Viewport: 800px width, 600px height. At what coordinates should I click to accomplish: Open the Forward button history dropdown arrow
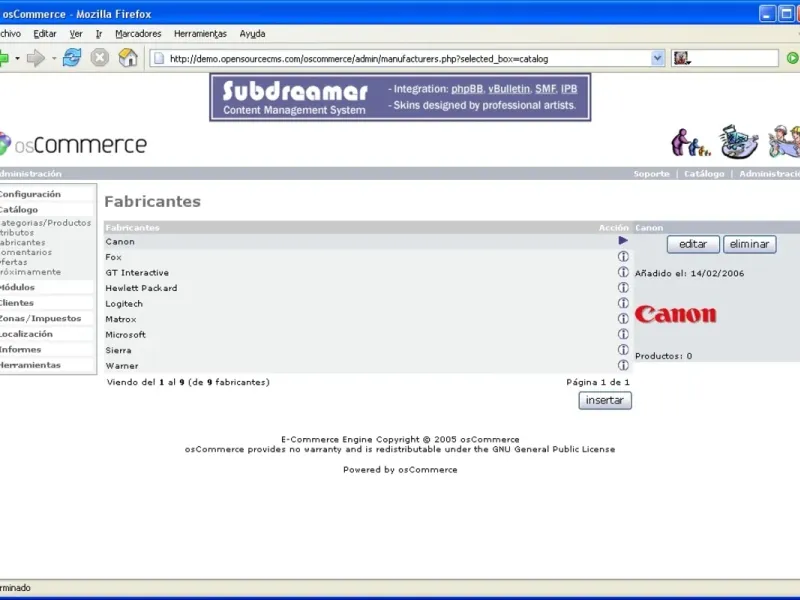54,58
